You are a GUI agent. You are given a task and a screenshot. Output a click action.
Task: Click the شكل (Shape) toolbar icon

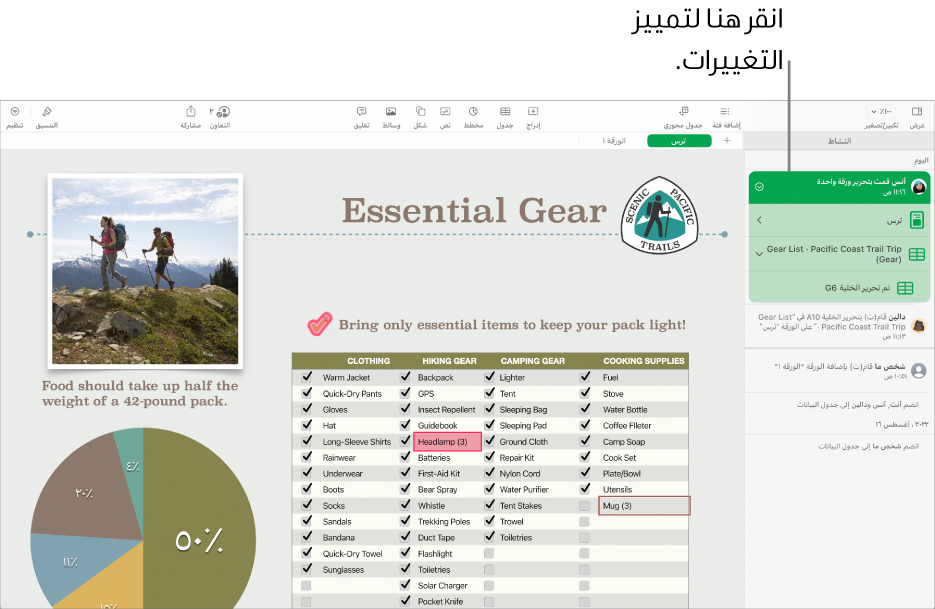click(x=420, y=112)
